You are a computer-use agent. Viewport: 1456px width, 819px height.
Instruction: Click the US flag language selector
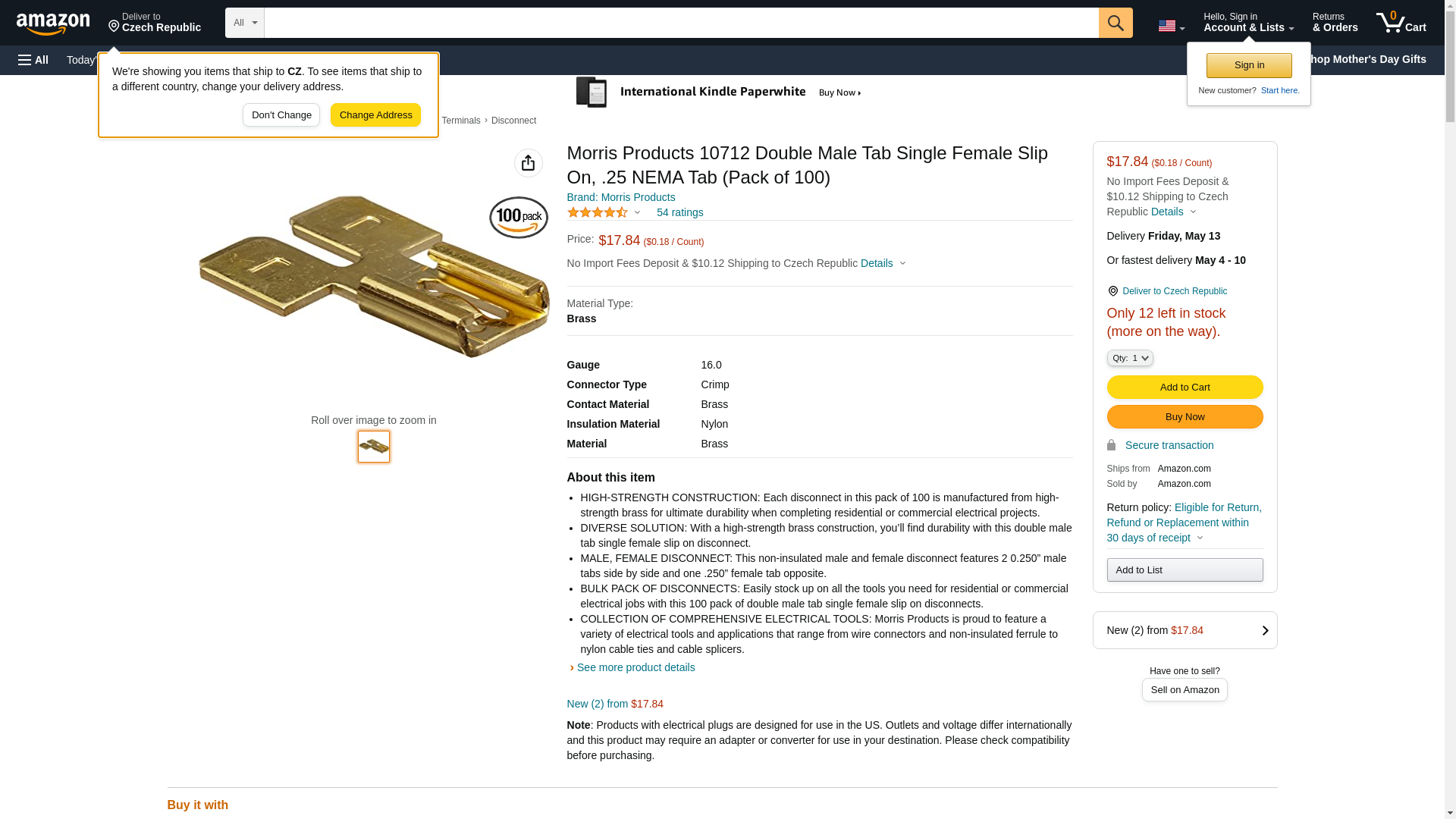pos(1170,26)
